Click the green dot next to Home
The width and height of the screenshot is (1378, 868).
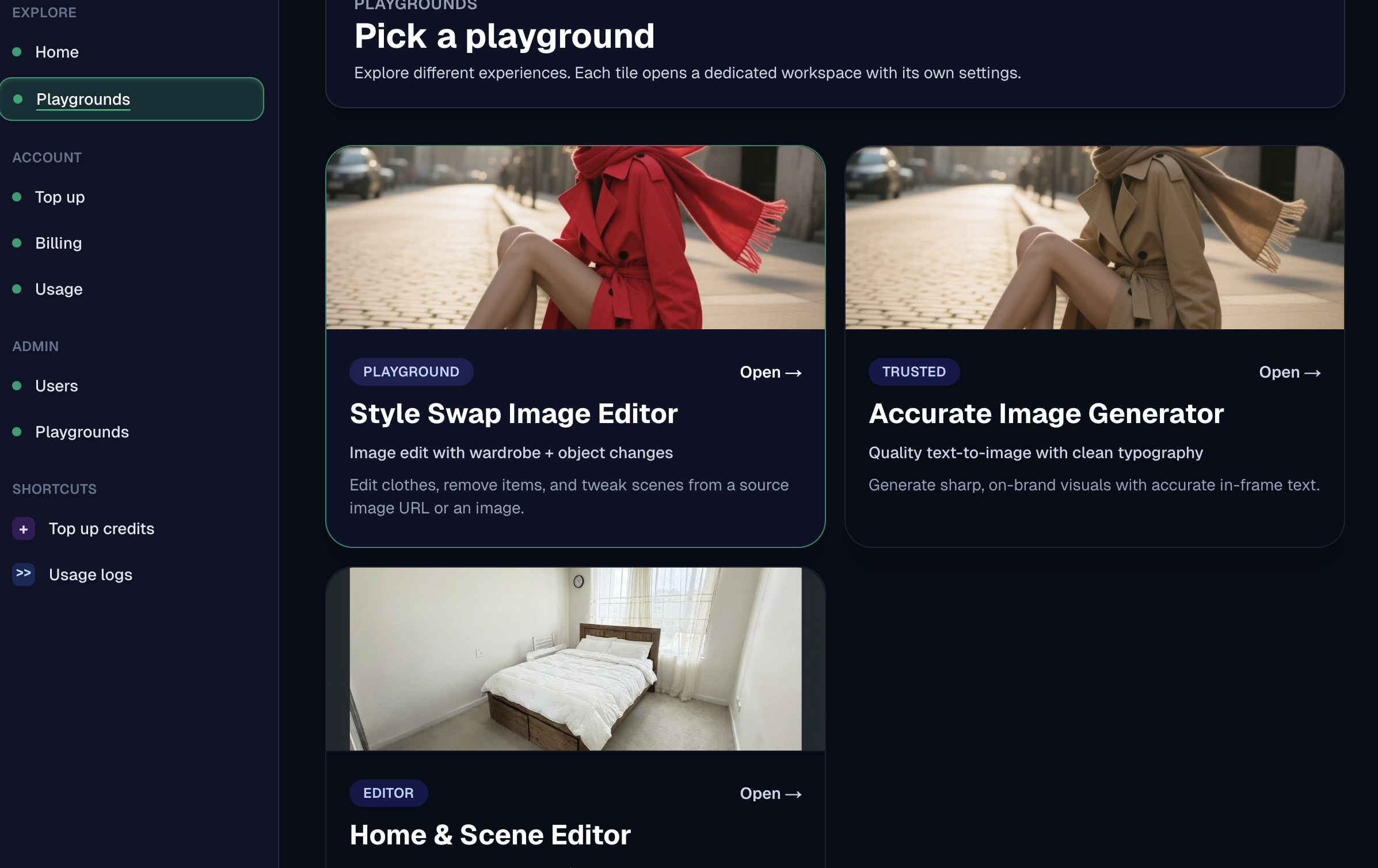[x=17, y=52]
